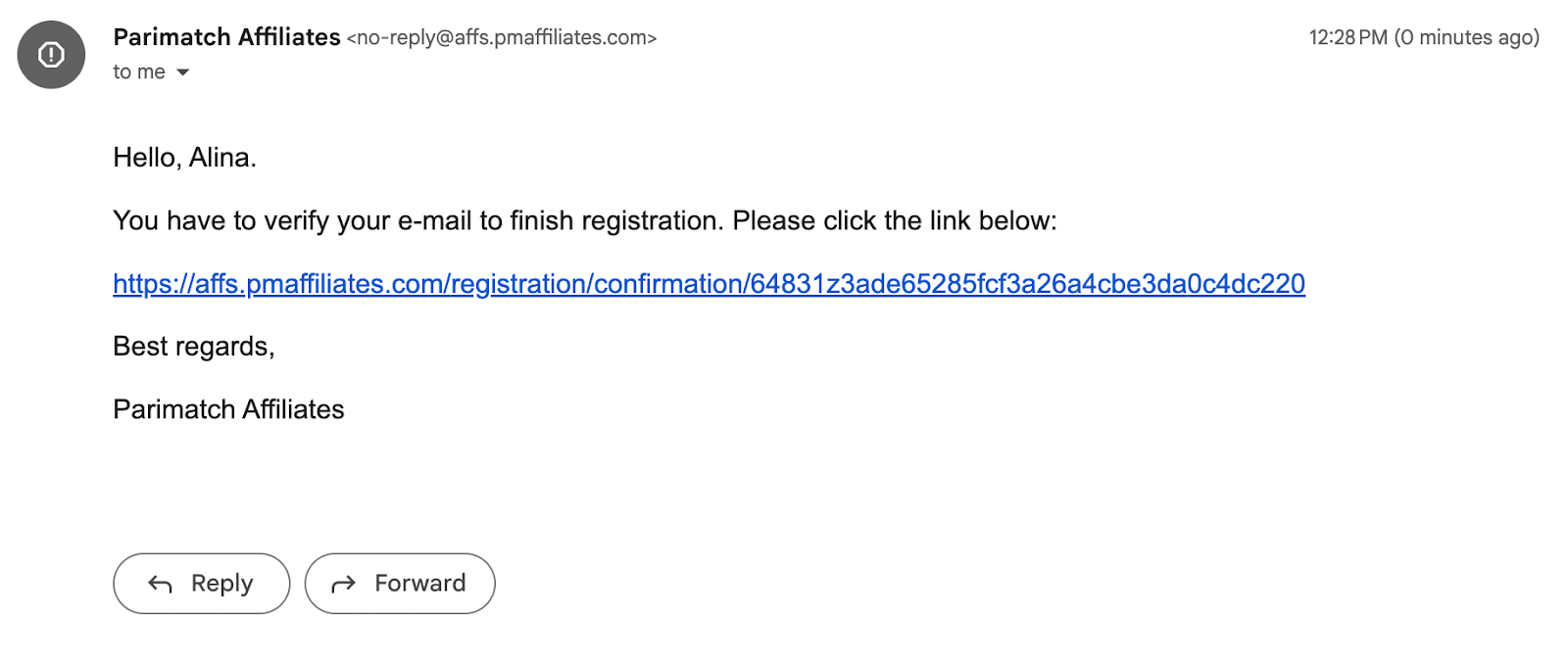Click the Forward button label
Image resolution: width=1568 pixels, height=663 pixels.
419,584
